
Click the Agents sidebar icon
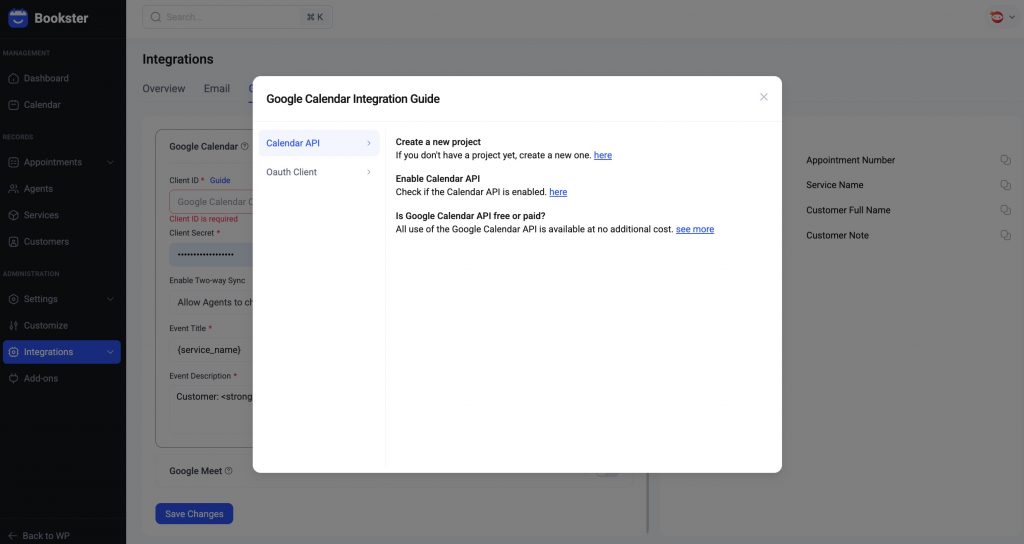(13, 189)
